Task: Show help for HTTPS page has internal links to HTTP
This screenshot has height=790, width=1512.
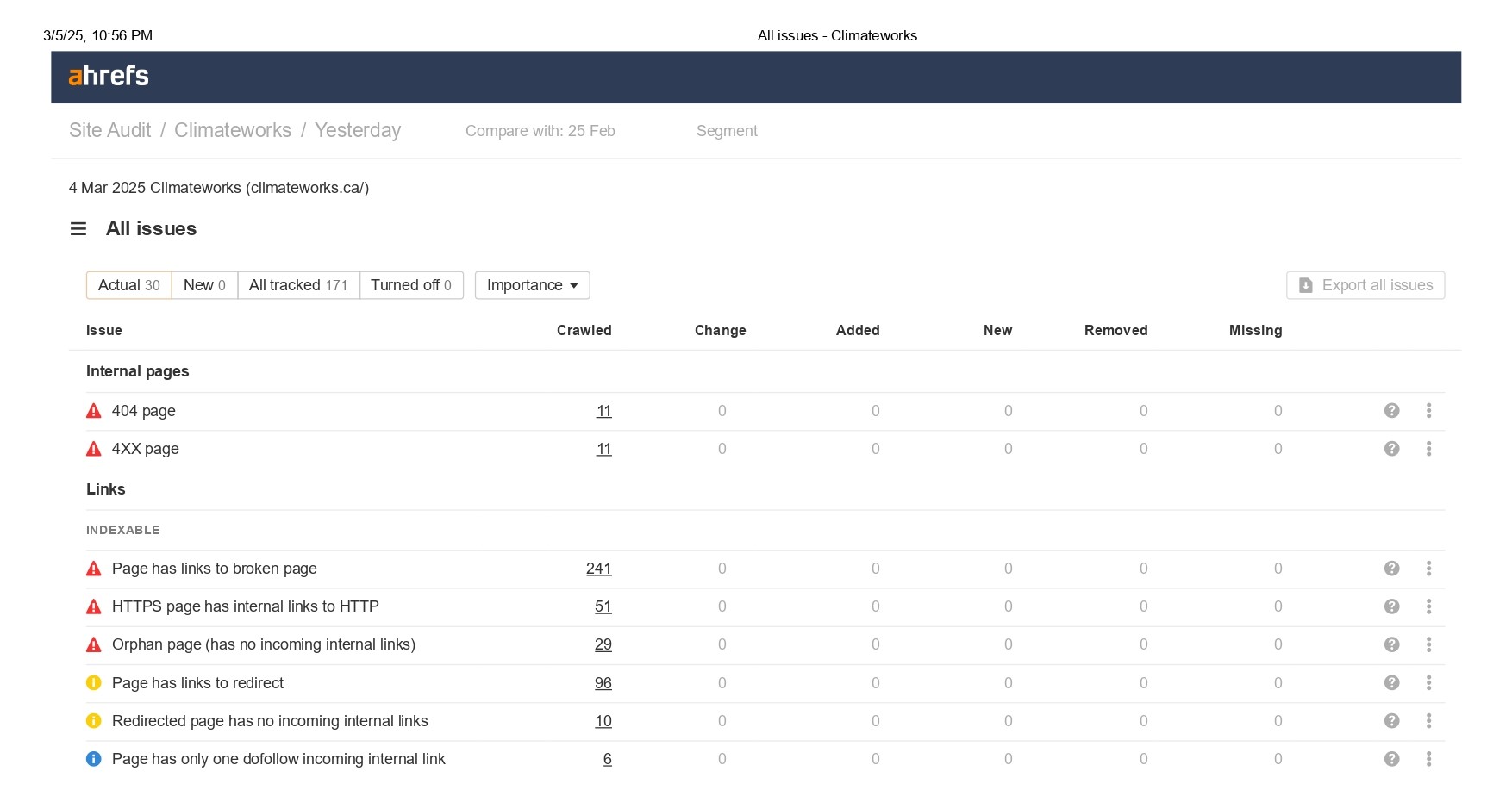Action: (1391, 606)
